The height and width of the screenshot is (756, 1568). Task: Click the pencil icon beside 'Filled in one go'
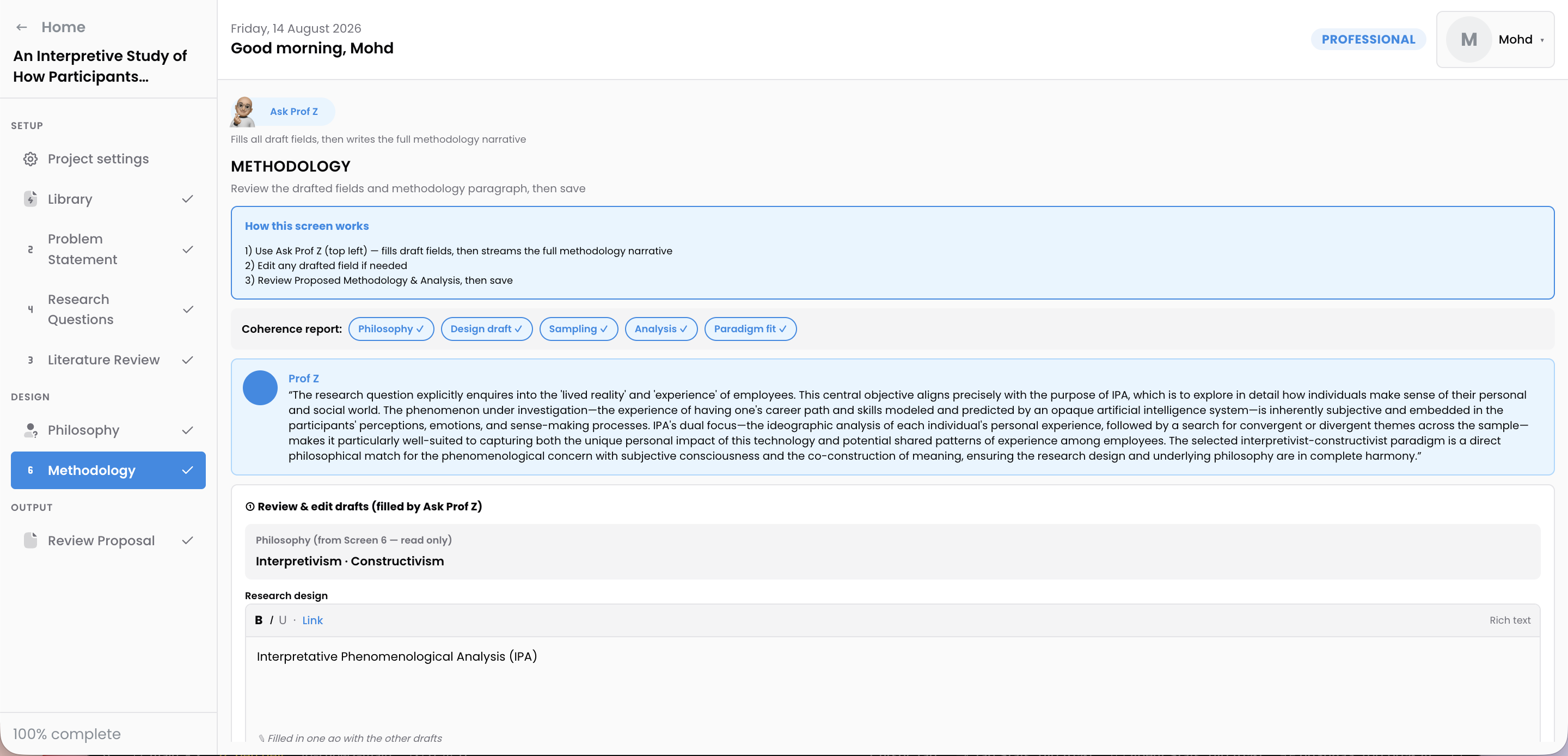point(262,739)
